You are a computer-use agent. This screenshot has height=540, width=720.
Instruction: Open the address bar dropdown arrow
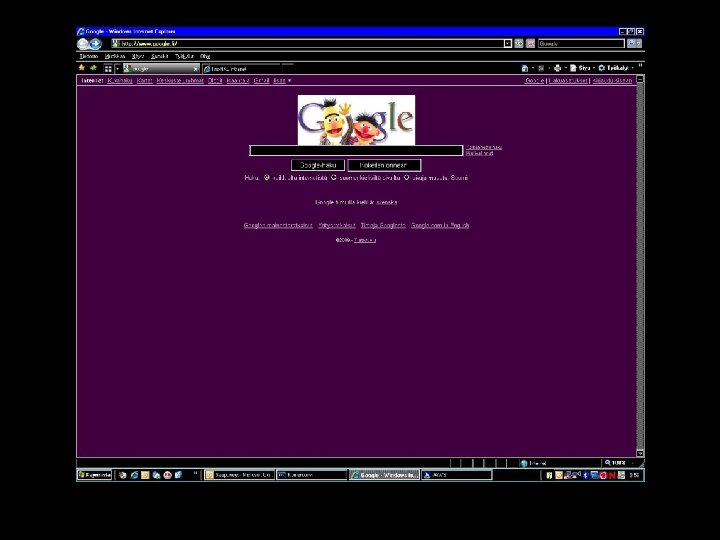point(507,44)
